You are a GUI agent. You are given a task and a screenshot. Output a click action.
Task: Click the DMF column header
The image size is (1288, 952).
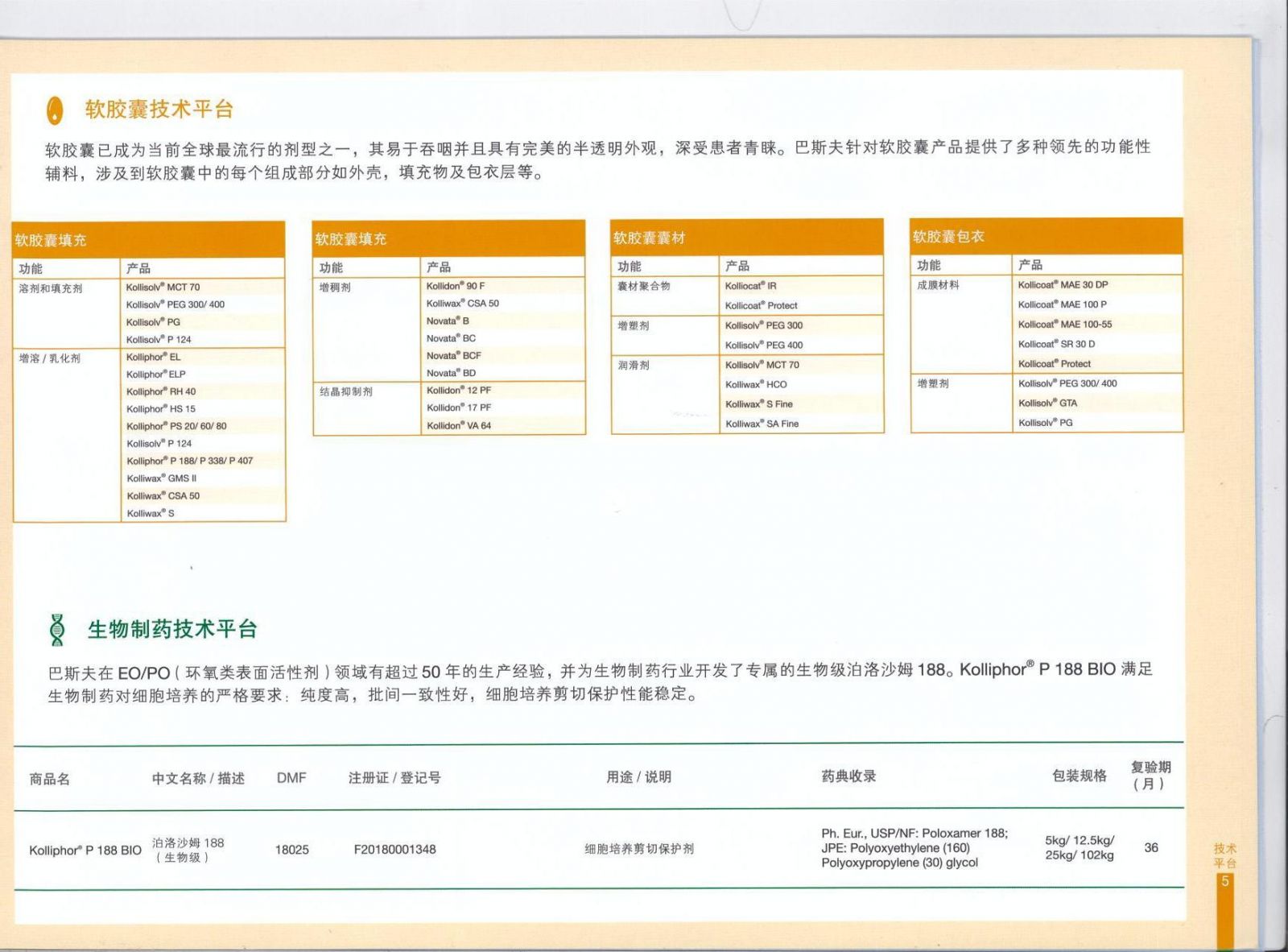click(x=291, y=778)
